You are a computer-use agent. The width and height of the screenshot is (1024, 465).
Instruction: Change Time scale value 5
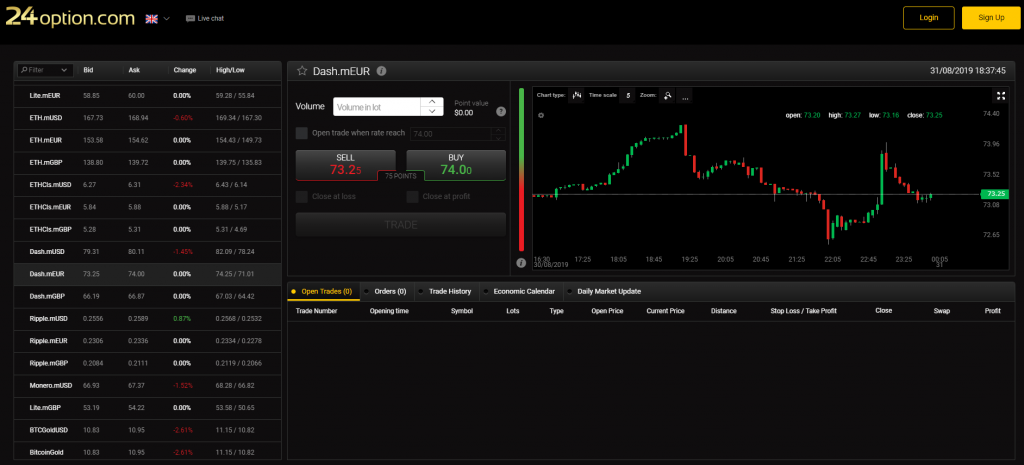pyautogui.click(x=627, y=95)
